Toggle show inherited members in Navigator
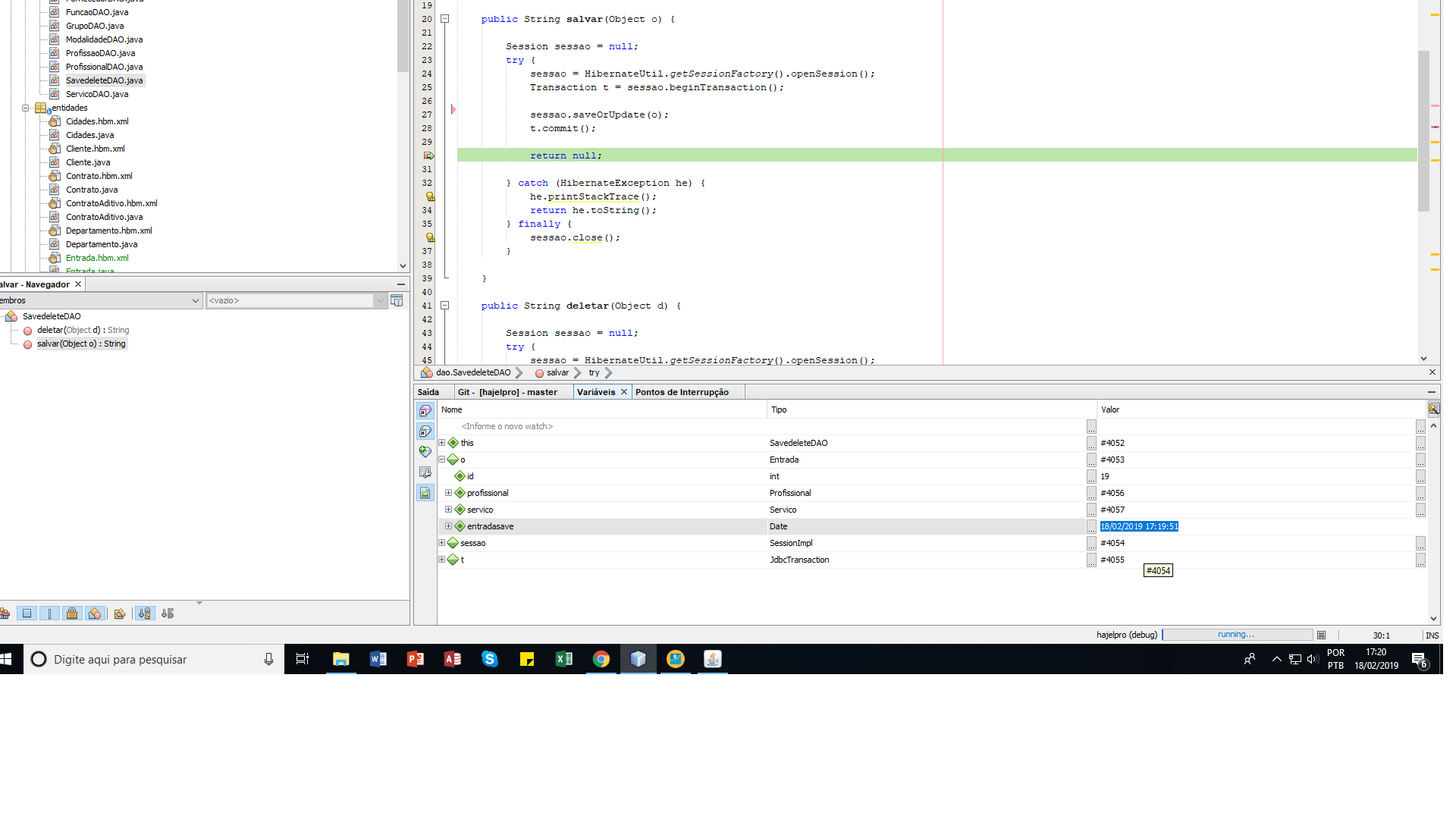Image resolution: width=1456 pixels, height=819 pixels. pos(5,613)
